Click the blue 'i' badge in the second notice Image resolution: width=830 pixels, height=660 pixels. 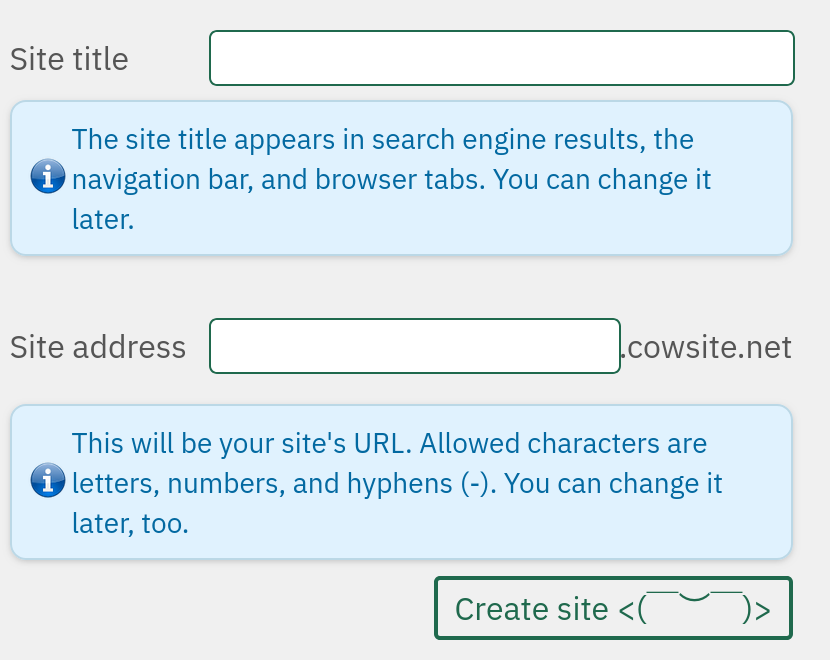point(47,482)
